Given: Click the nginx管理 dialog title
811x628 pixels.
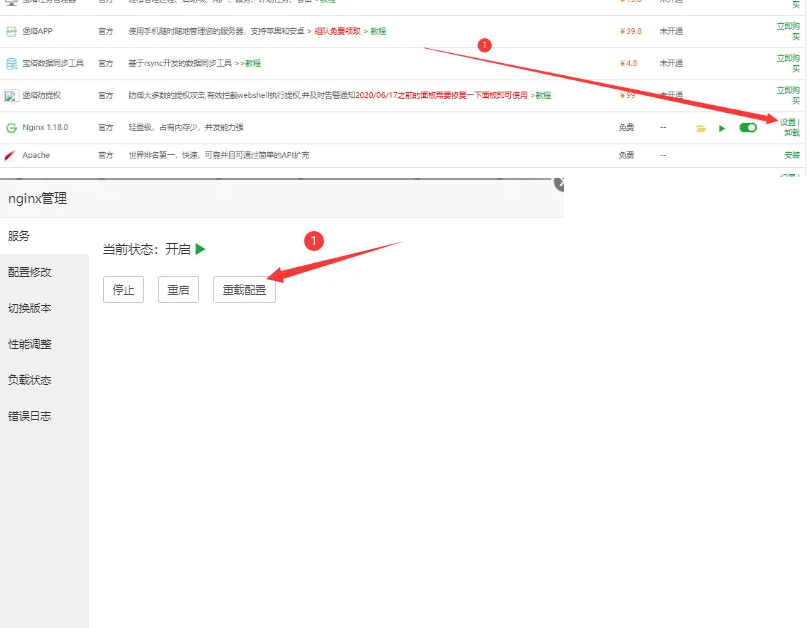Looking at the screenshot, I should 37,199.
